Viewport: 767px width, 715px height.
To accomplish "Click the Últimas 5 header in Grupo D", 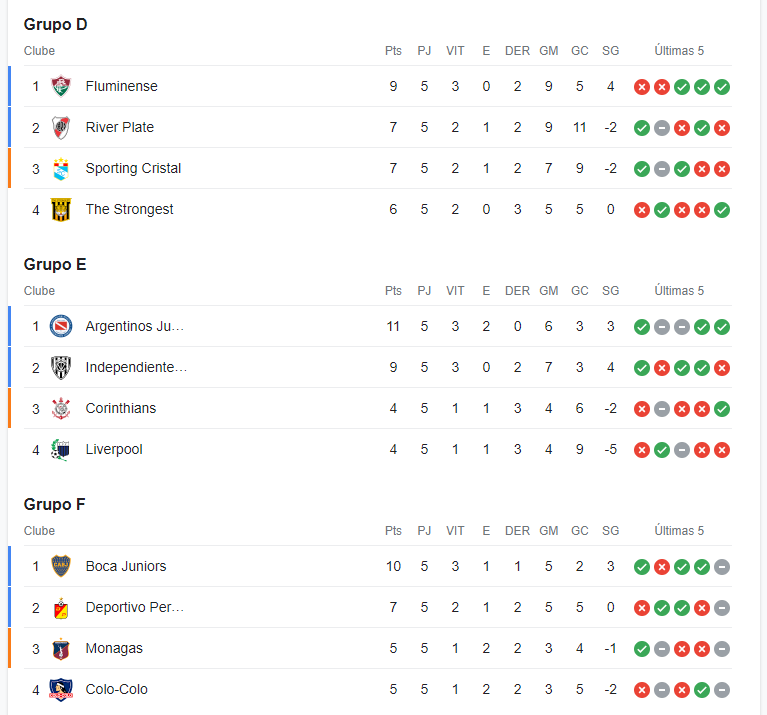I will (x=679, y=50).
